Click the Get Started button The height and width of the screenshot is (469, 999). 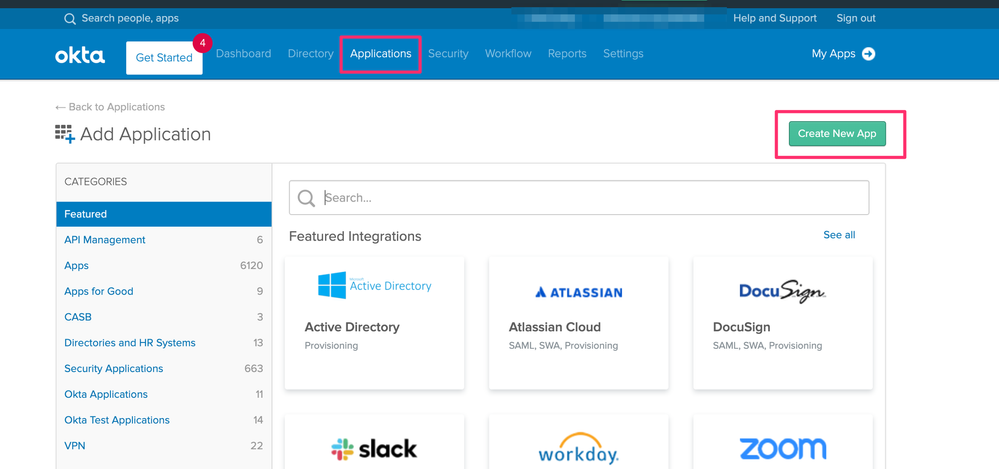164,58
